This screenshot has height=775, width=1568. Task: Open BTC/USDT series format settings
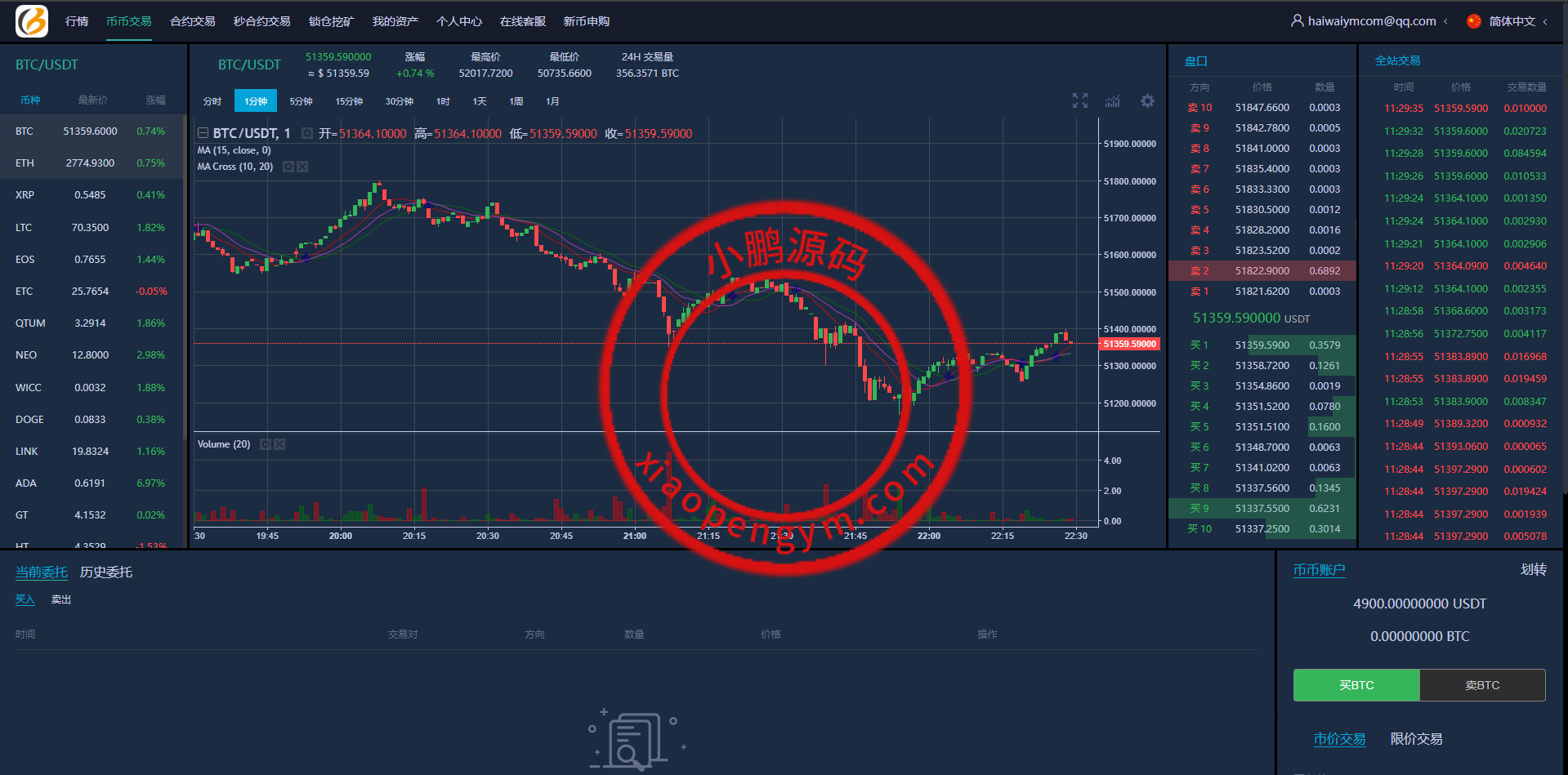pos(307,133)
